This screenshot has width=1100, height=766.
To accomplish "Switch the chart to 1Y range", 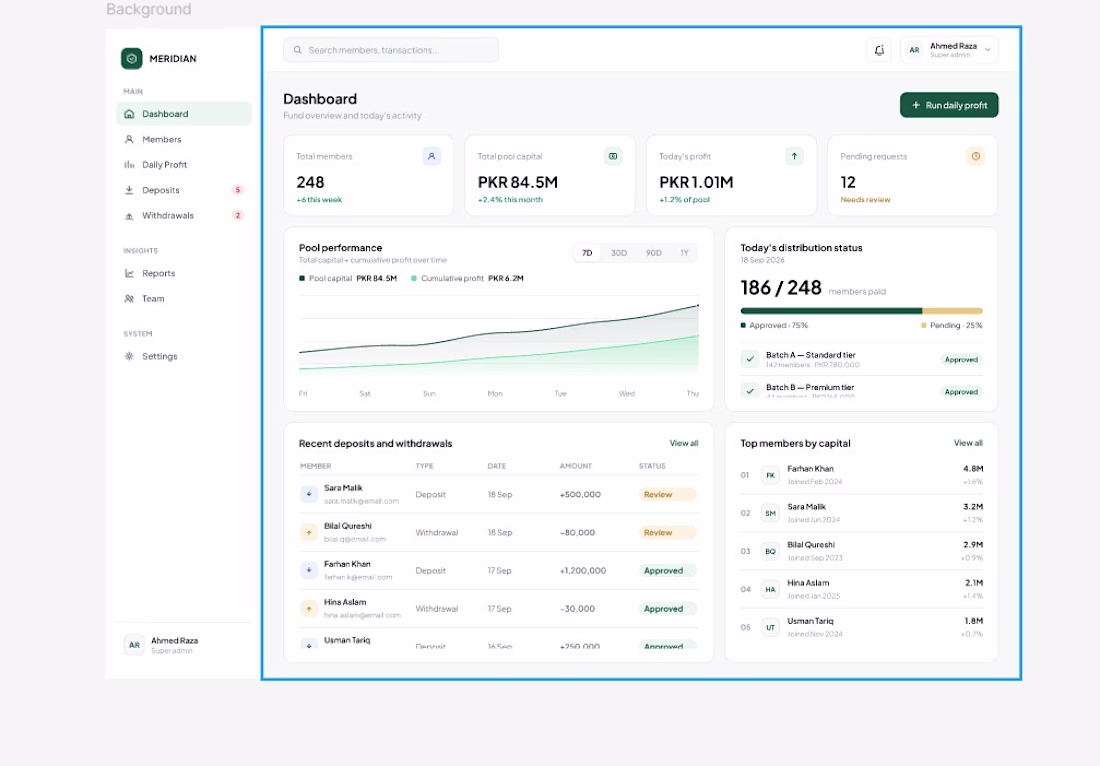I will [684, 253].
